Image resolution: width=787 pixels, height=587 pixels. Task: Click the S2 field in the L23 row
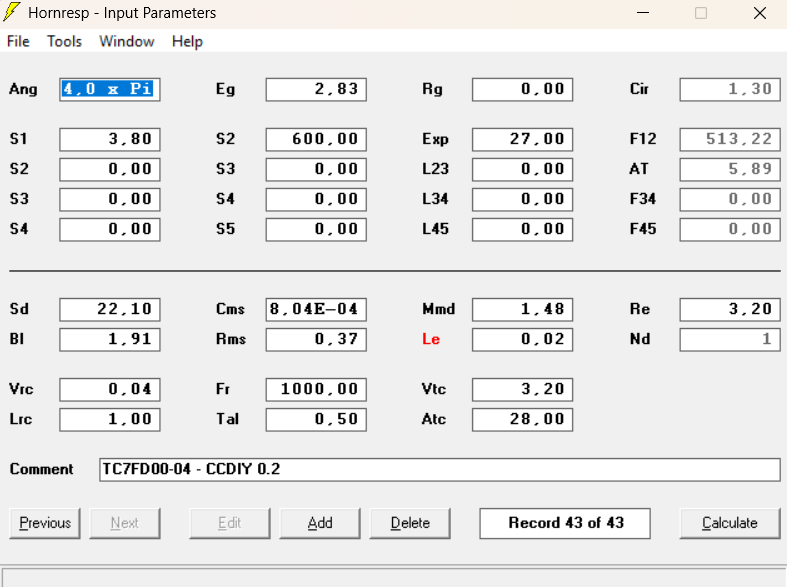[x=110, y=169]
